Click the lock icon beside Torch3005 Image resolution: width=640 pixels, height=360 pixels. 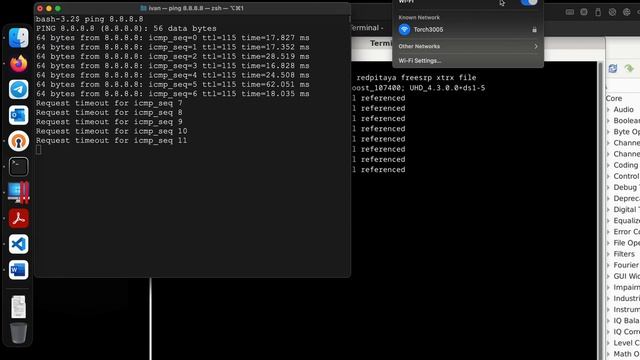click(534, 29)
